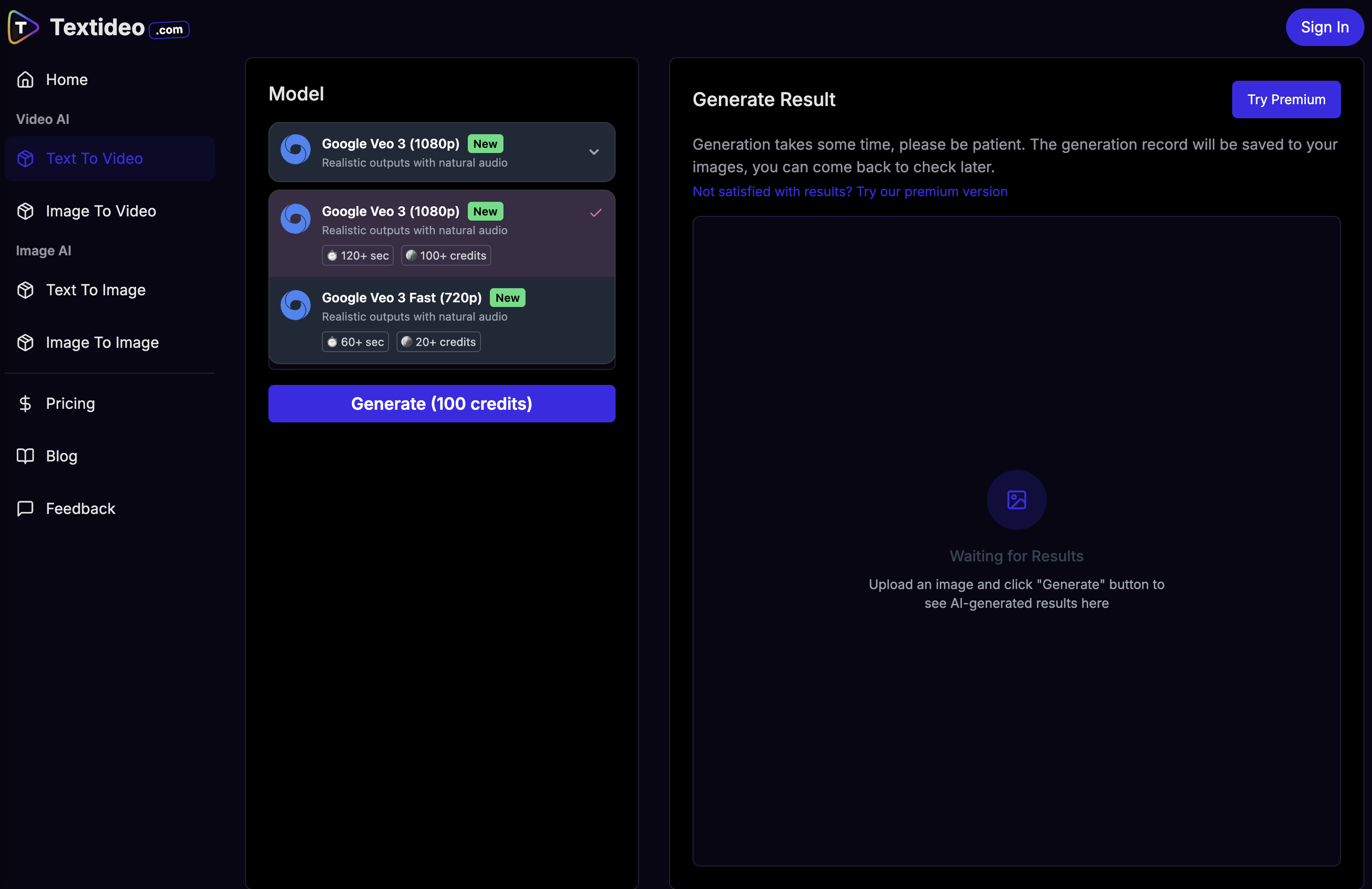Click the Veo 3 Fast (720p) logo icon
Image resolution: width=1372 pixels, height=889 pixels.
(296, 305)
